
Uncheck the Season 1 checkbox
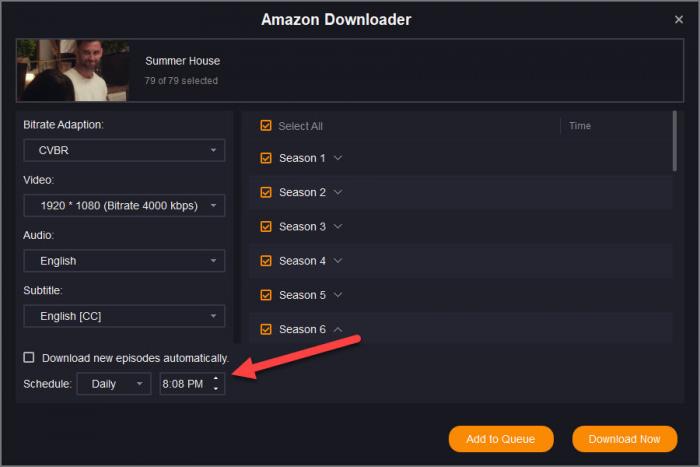(266, 158)
